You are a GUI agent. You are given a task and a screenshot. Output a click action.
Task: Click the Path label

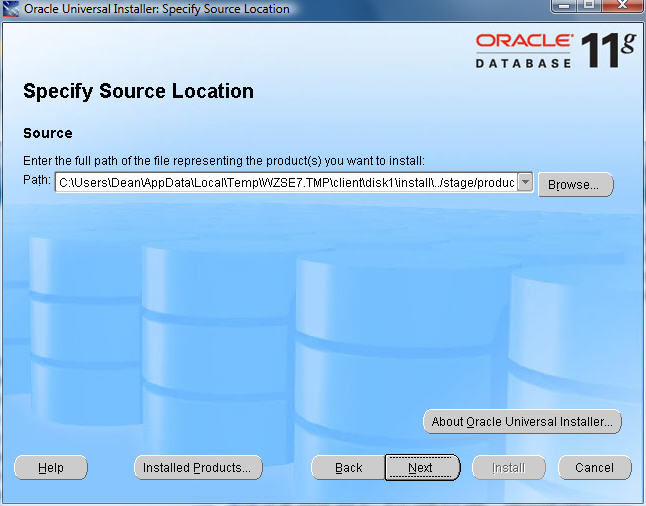37,180
